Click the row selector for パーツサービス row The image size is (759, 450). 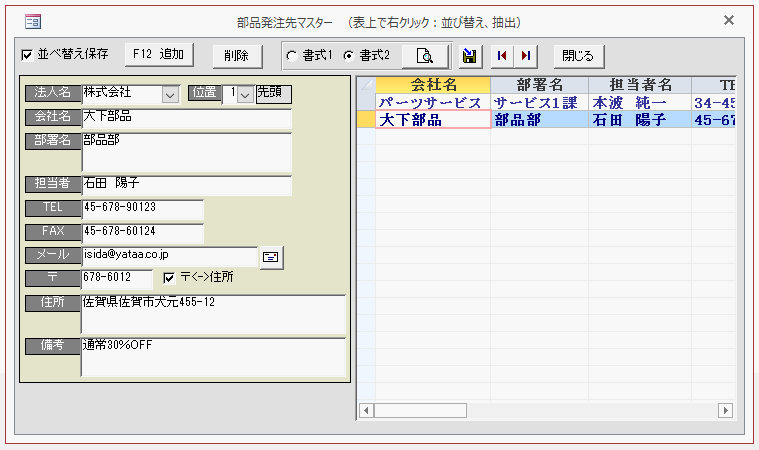tap(366, 103)
